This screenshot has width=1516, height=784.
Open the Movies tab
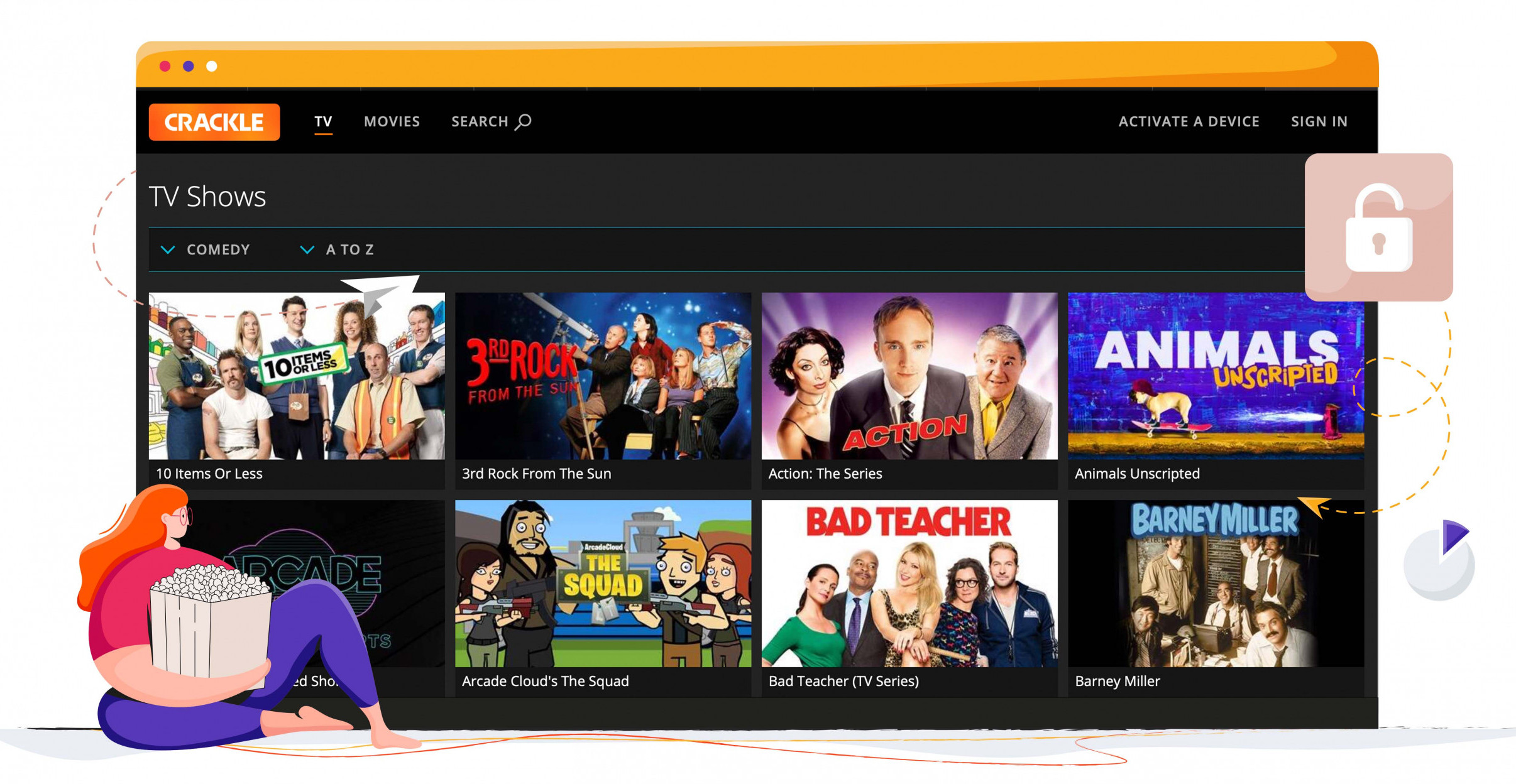pos(392,122)
